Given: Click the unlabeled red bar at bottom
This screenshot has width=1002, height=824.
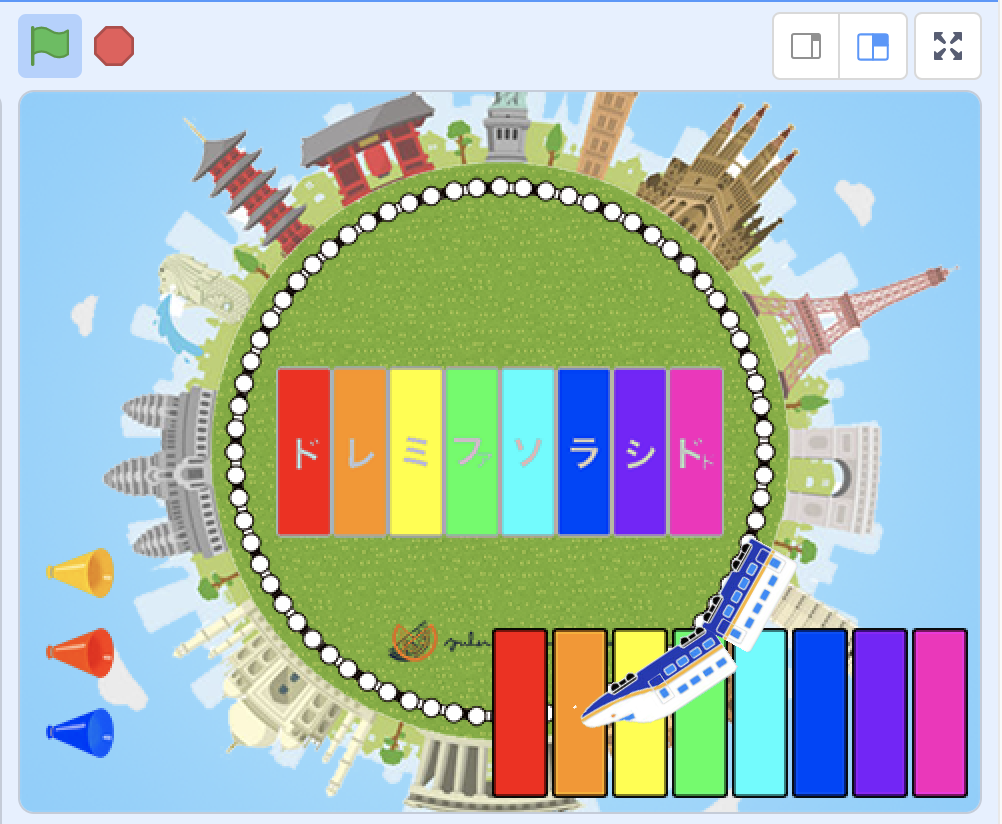Looking at the screenshot, I should (520, 713).
